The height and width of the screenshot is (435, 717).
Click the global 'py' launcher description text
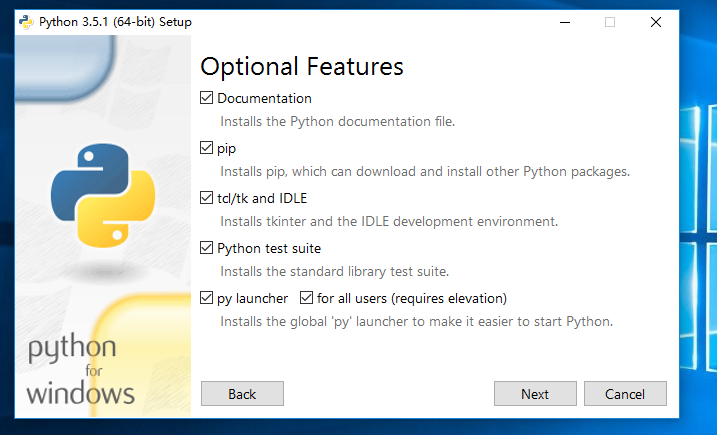[417, 322]
